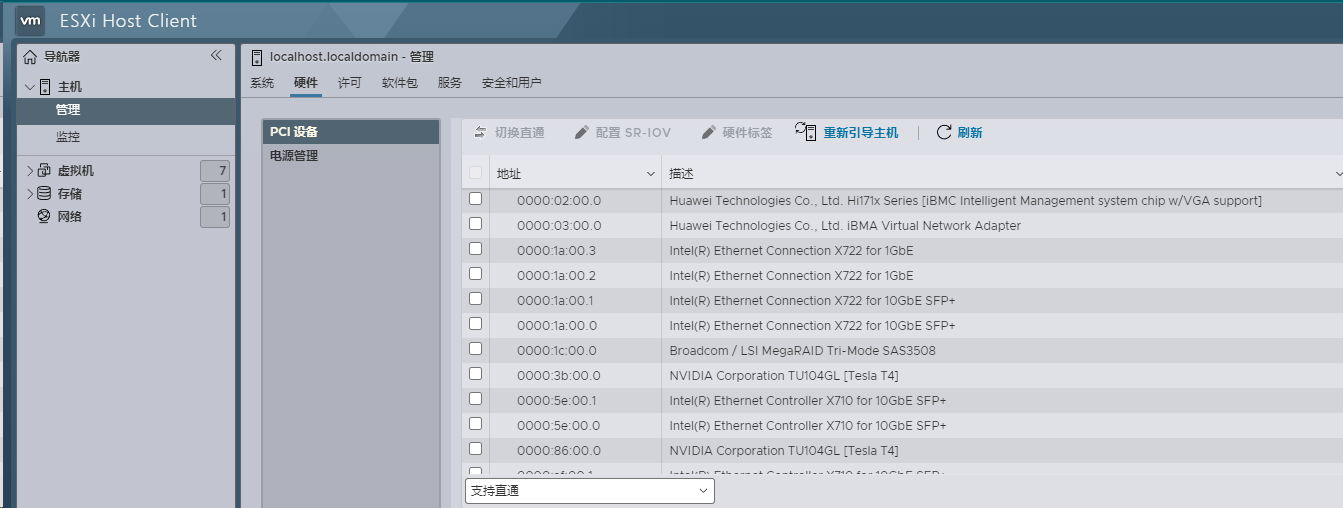Check the box for device 0000:1a:00.3
This screenshot has height=508, width=1343.
tap(475, 249)
